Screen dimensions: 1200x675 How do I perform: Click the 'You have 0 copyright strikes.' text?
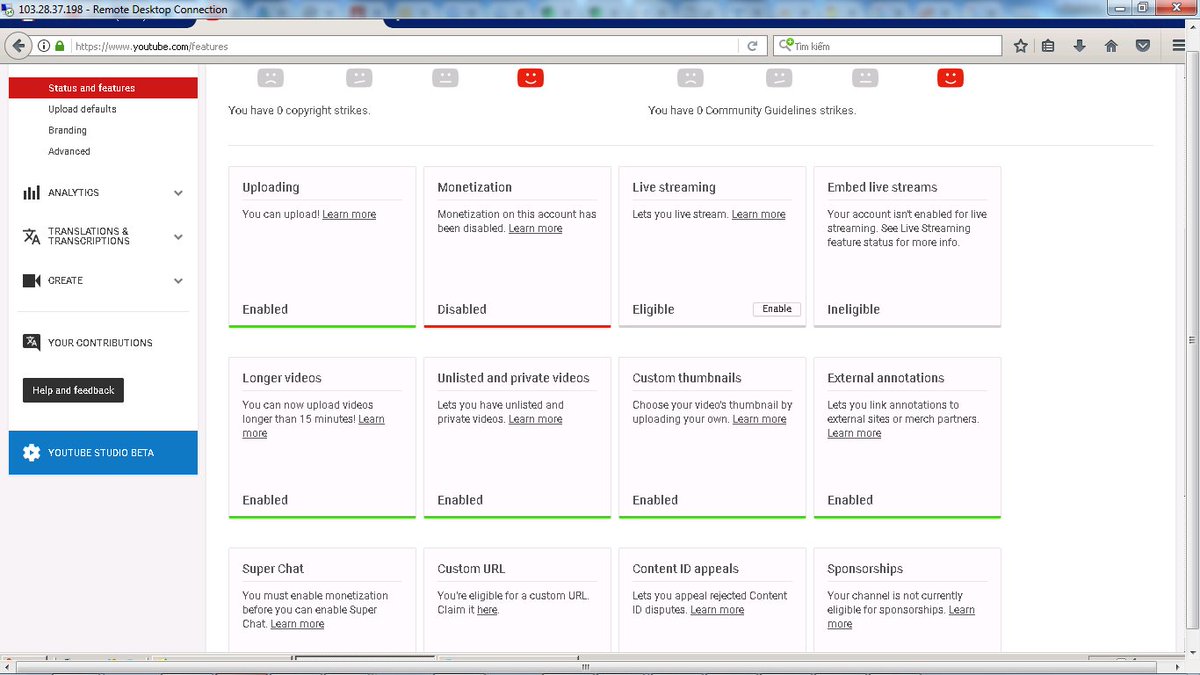coord(299,110)
